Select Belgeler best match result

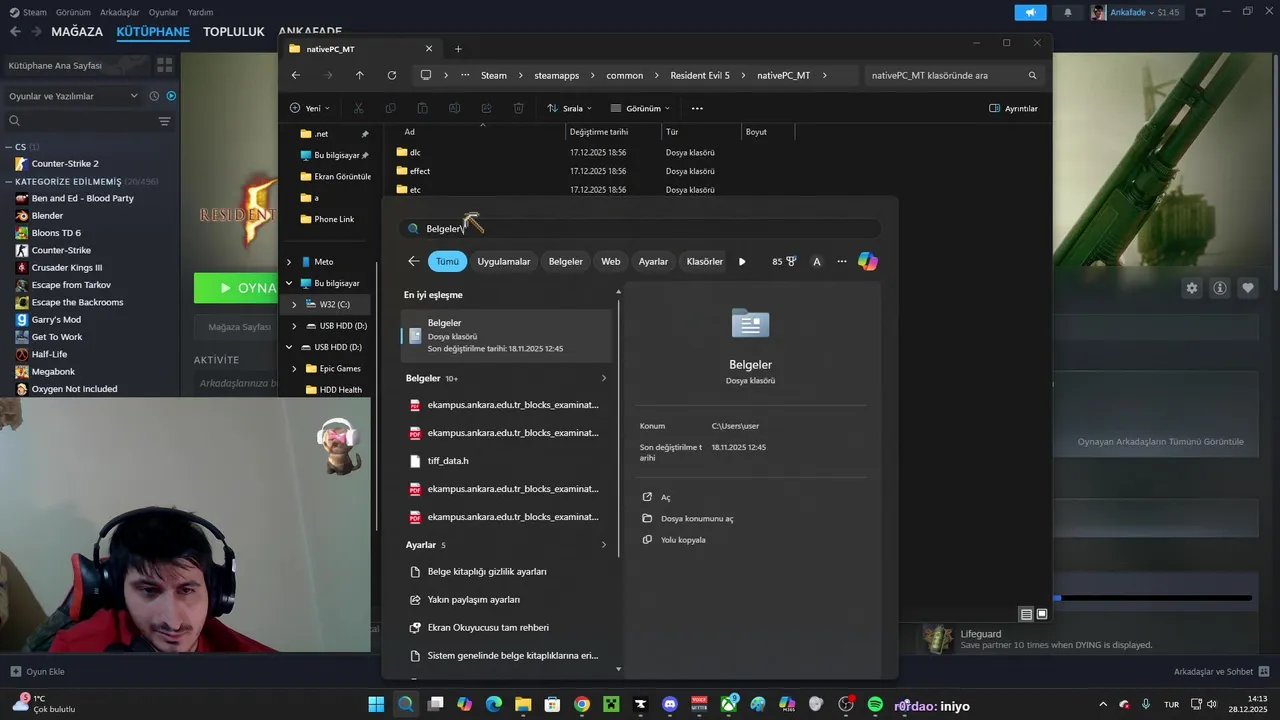[506, 335]
